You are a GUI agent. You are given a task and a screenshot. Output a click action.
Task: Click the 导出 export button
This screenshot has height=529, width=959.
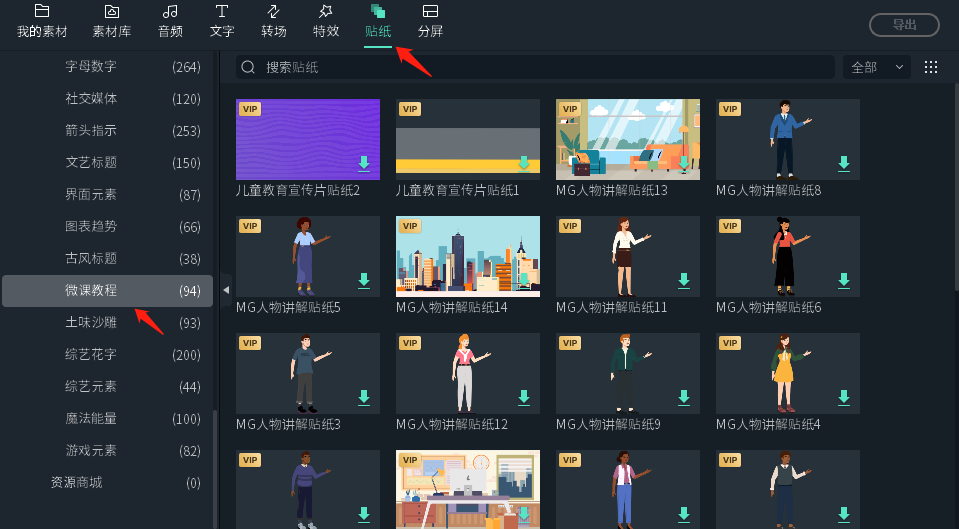coord(904,25)
